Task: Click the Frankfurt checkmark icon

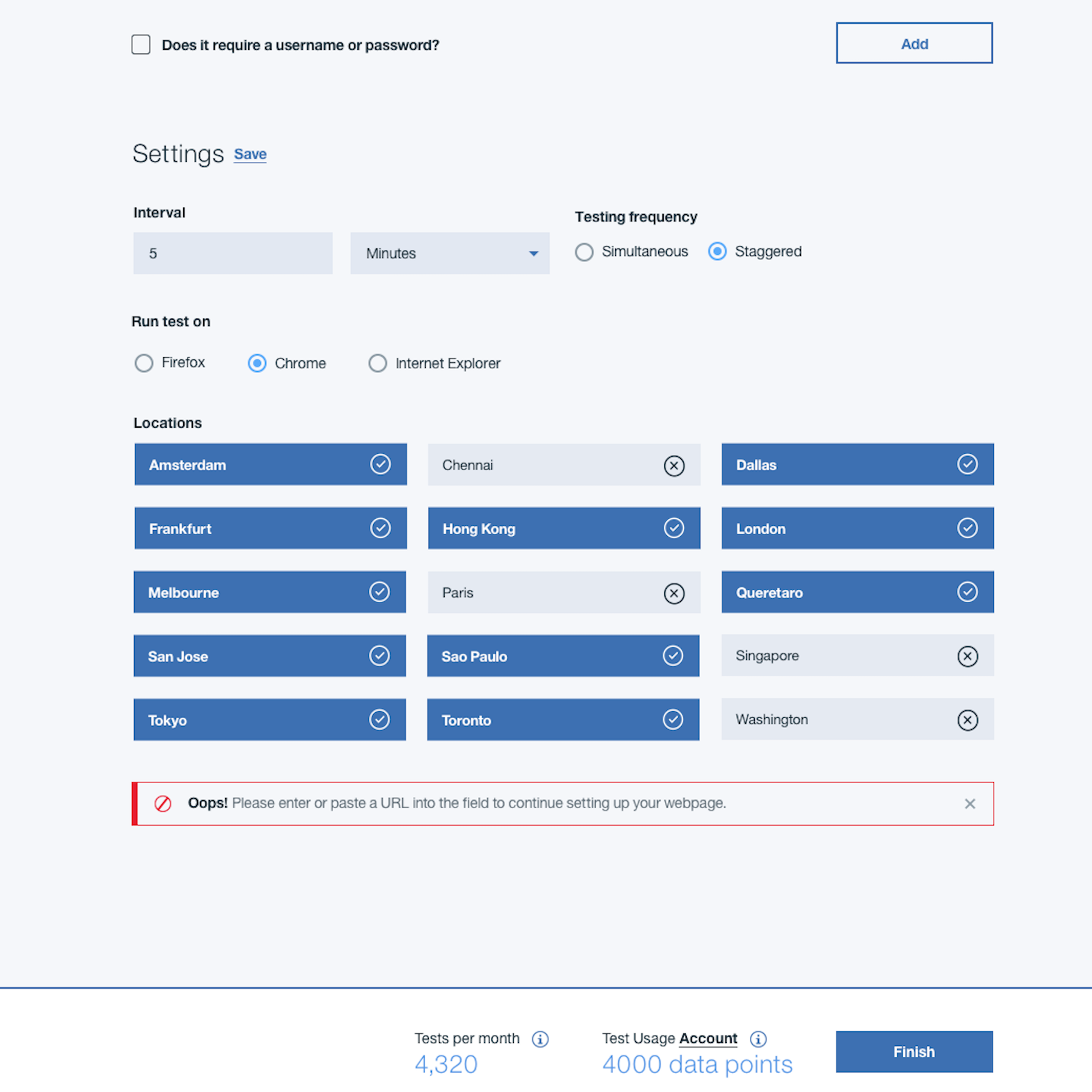Action: click(380, 528)
